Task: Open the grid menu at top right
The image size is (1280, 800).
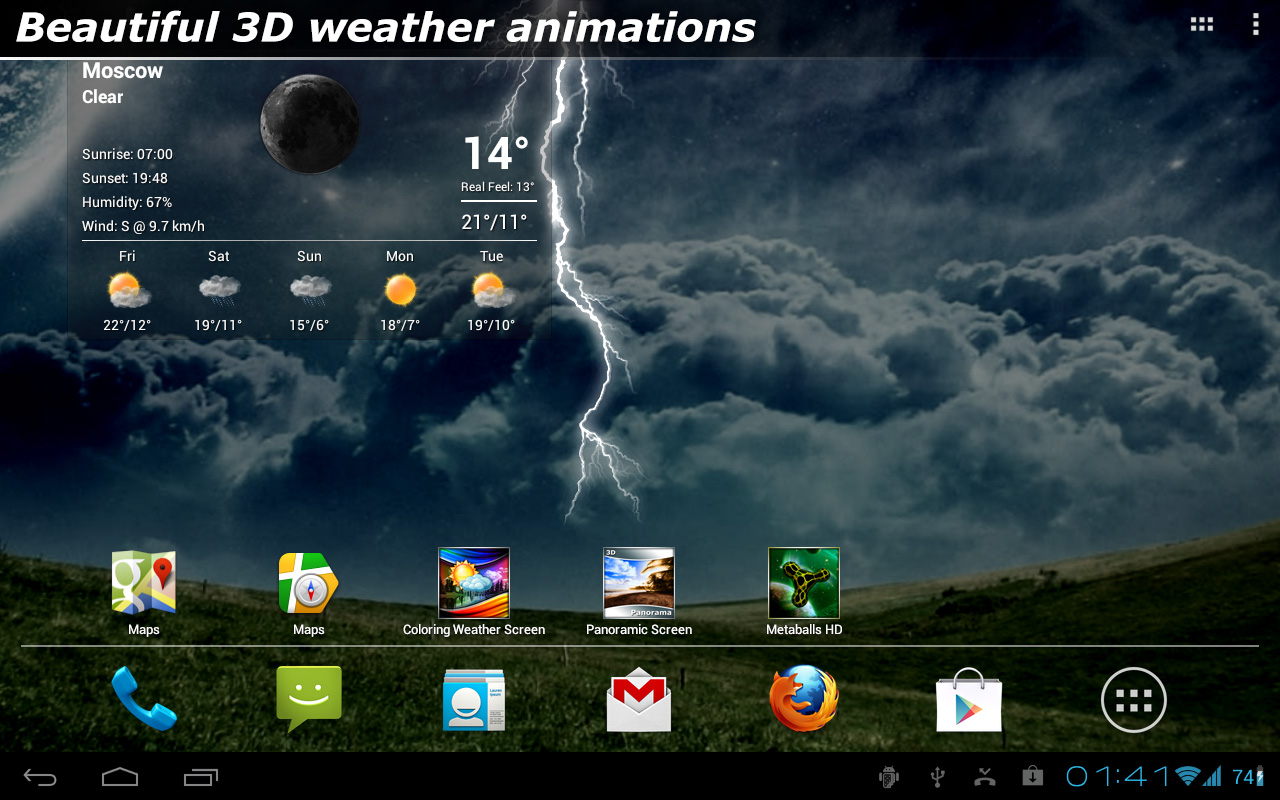Action: pos(1202,25)
